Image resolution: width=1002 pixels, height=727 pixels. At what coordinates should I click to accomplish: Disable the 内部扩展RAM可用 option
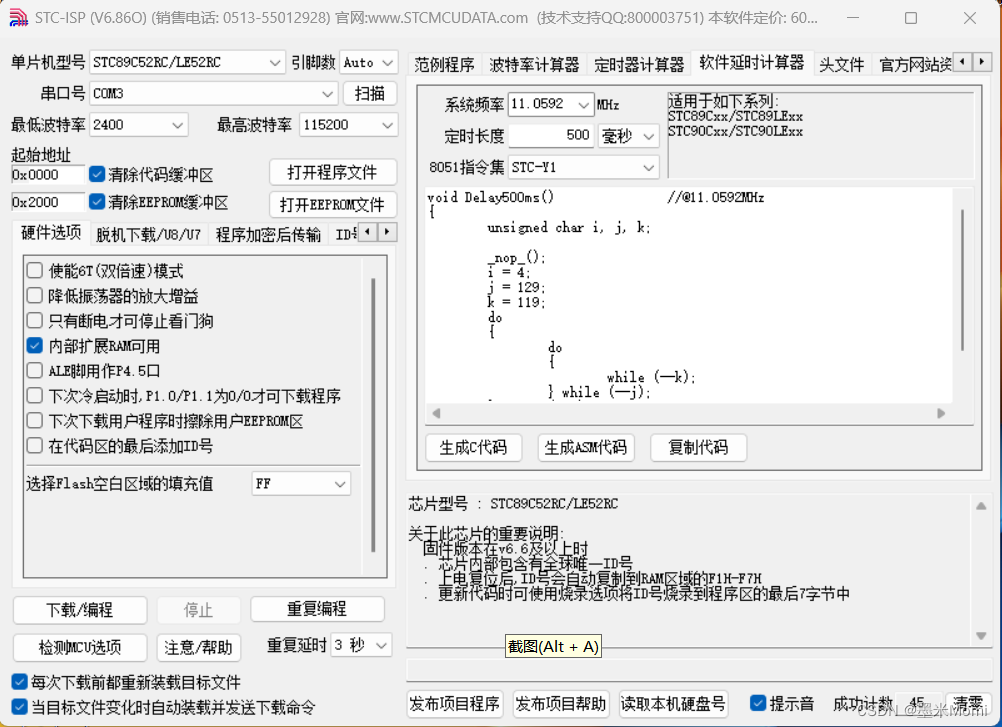[x=35, y=345]
